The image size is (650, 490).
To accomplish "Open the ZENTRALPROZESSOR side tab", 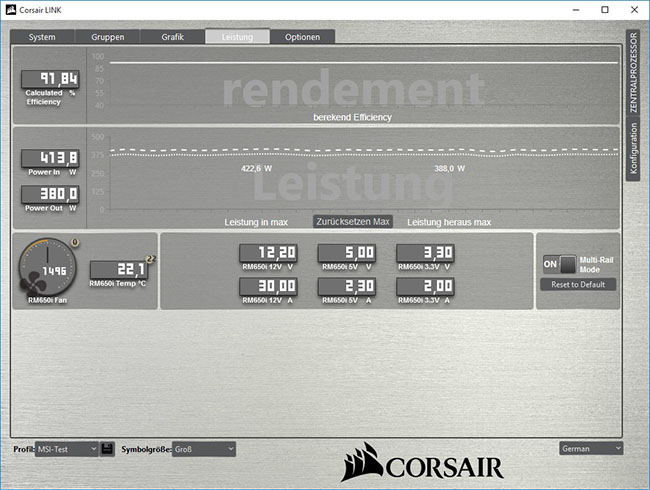I will point(633,73).
